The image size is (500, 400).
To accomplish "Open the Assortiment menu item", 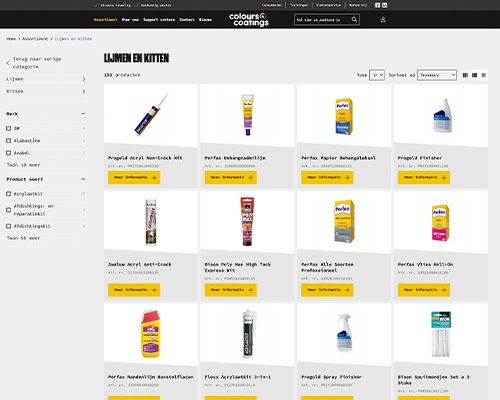I will 105,20.
